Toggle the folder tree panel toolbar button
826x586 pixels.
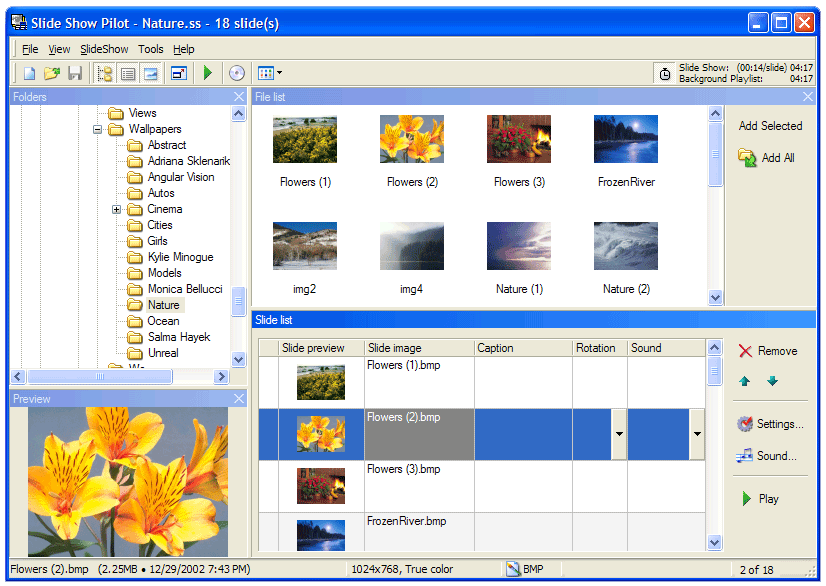pos(105,73)
